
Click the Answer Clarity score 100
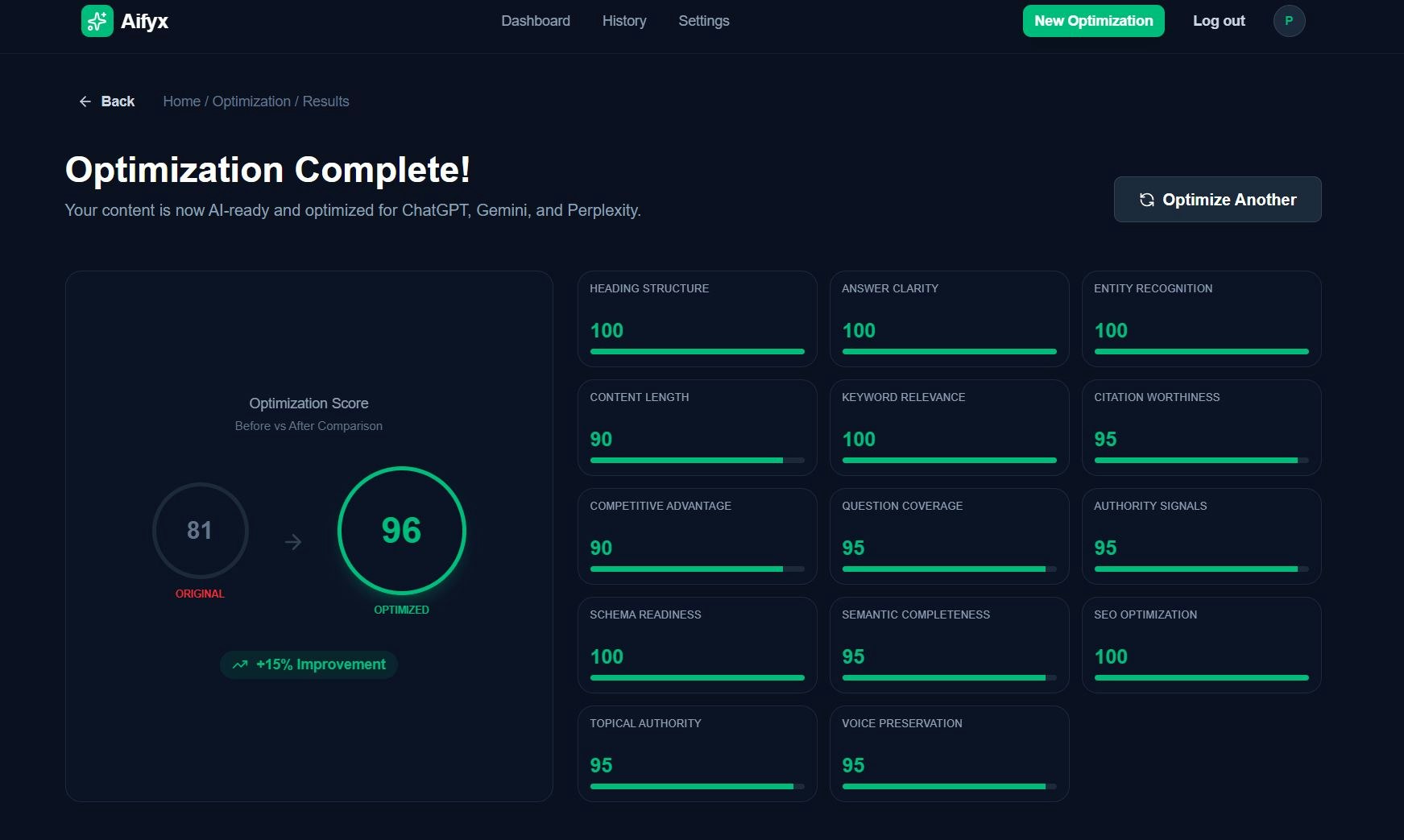tap(859, 331)
